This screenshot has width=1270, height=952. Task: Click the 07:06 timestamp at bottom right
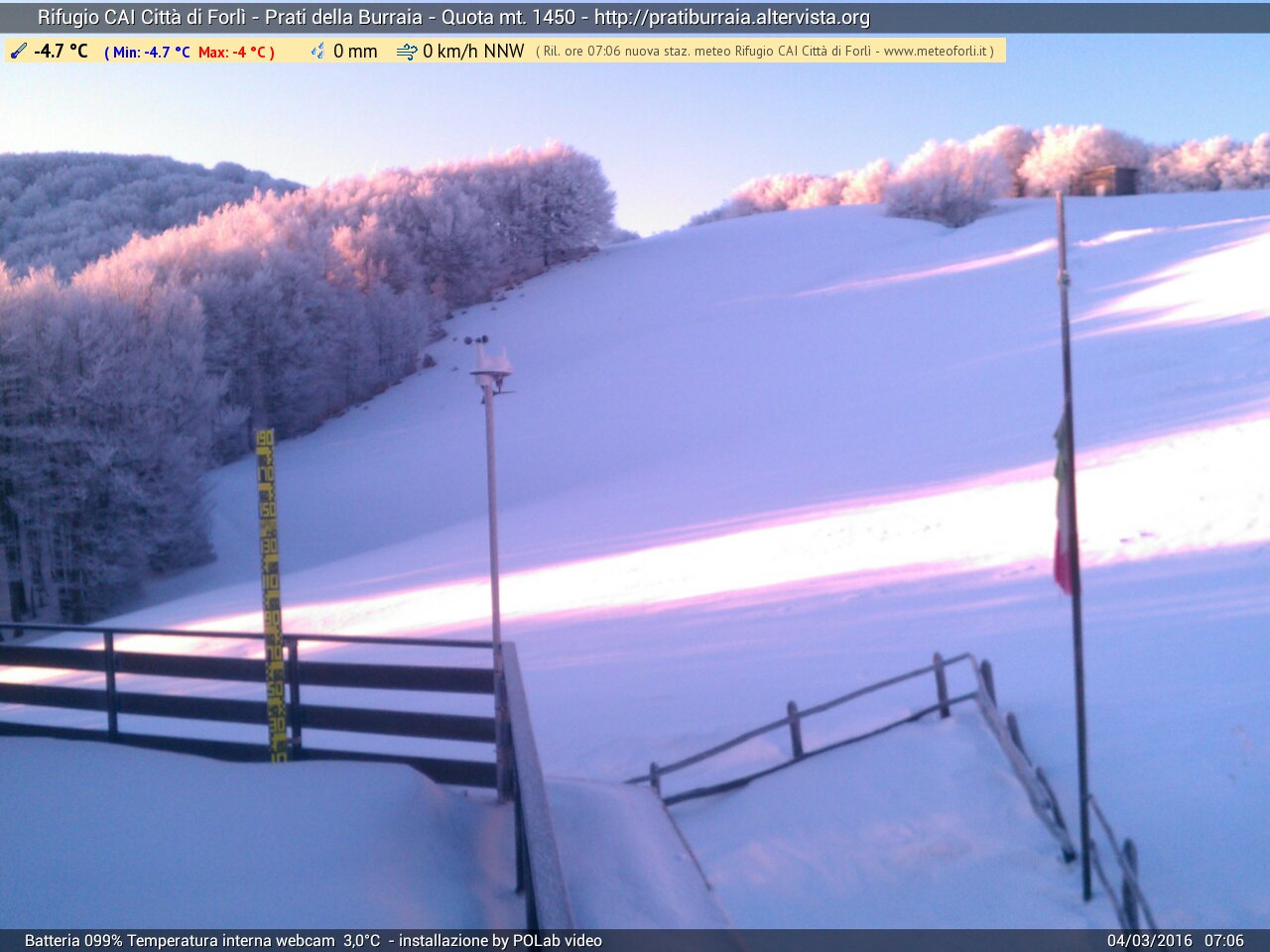[1224, 940]
